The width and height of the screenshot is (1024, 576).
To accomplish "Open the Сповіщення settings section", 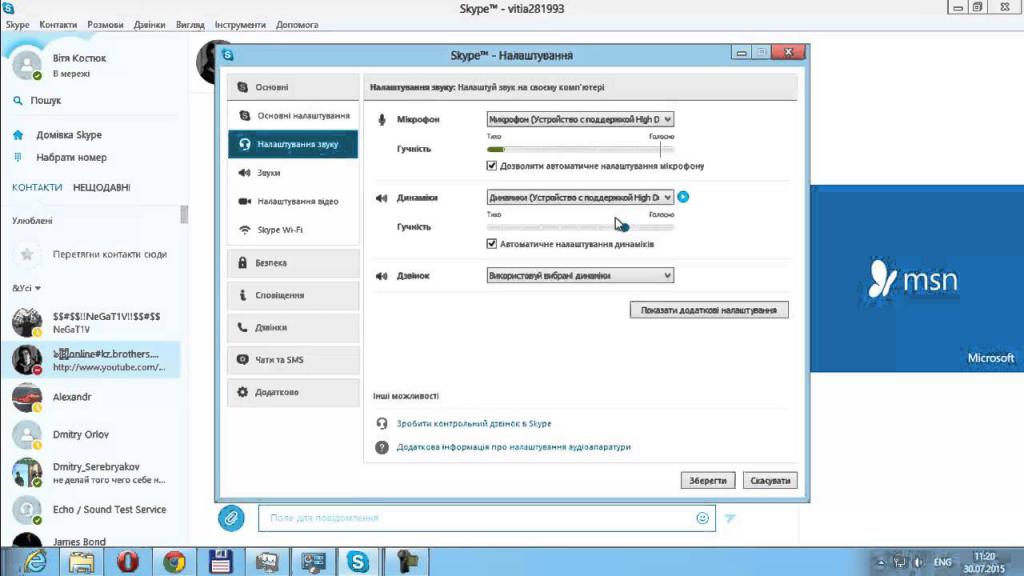I will [293, 295].
